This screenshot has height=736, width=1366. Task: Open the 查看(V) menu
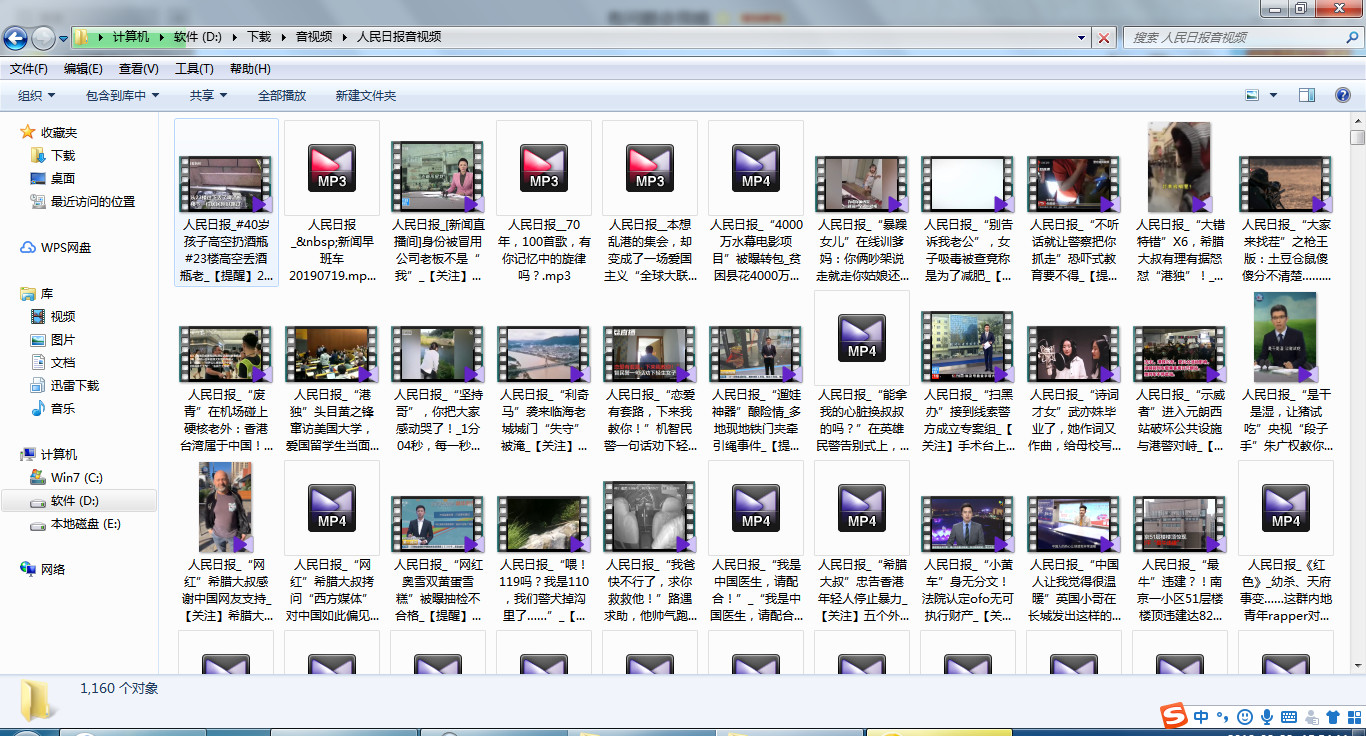(139, 69)
